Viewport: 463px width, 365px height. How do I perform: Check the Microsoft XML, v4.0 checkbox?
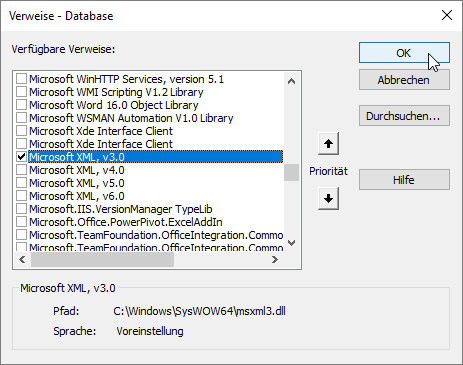tap(22, 170)
